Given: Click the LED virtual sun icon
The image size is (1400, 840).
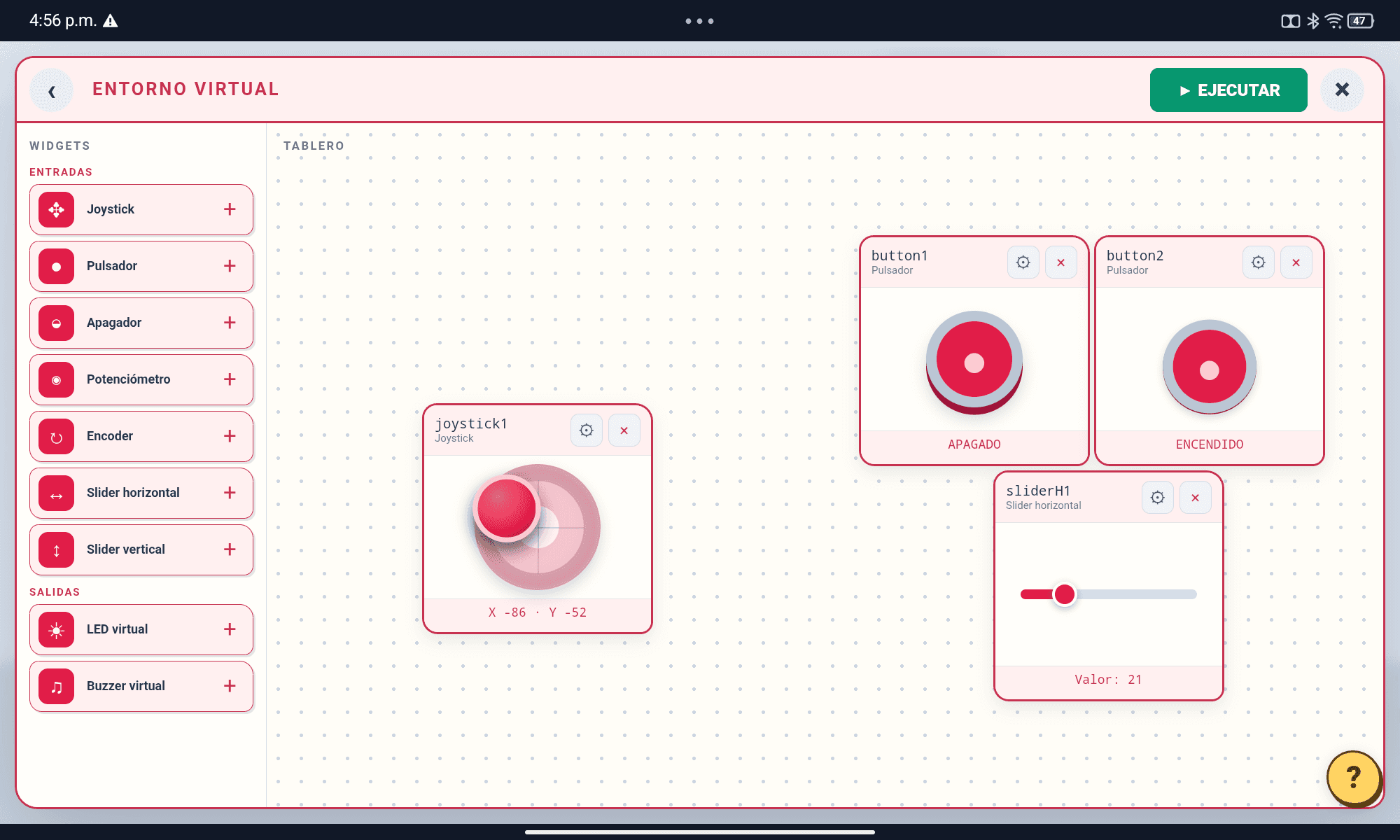Looking at the screenshot, I should click(57, 629).
